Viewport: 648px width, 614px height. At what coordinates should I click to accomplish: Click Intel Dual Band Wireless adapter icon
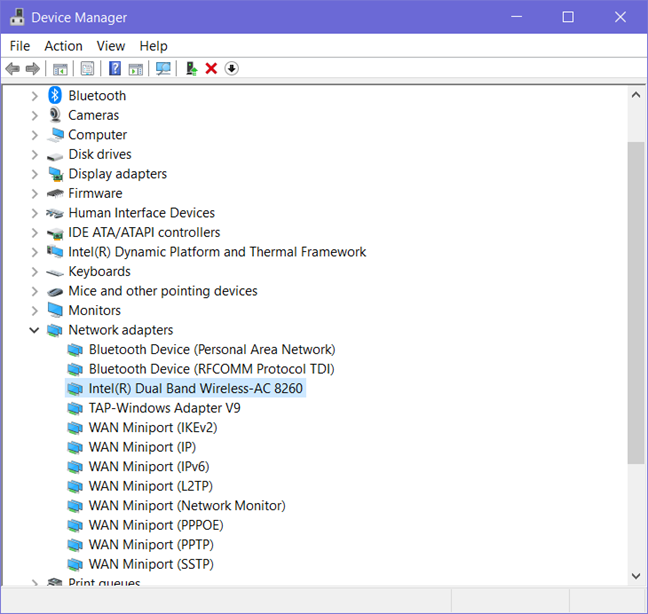tap(75, 388)
